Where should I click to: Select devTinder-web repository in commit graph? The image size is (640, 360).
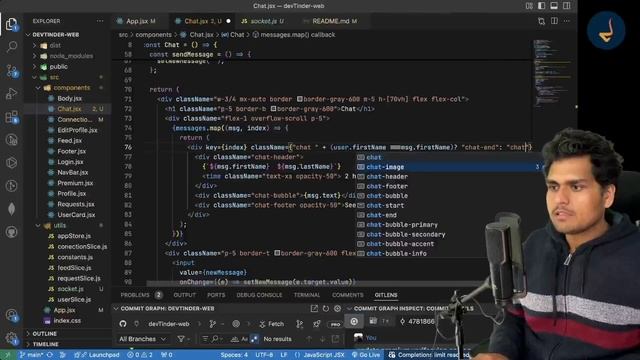[x=169, y=324]
